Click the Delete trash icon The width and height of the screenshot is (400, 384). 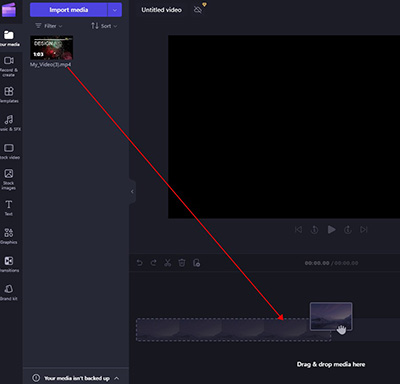tap(182, 263)
